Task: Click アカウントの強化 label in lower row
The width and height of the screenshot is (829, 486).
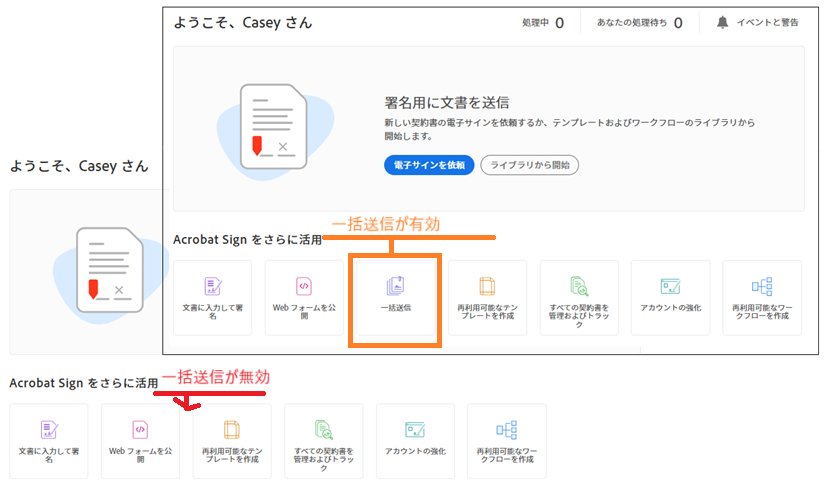Action: (x=415, y=451)
